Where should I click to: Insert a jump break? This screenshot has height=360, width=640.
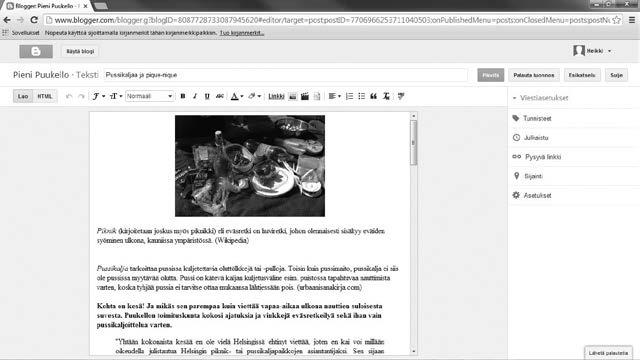coord(317,96)
